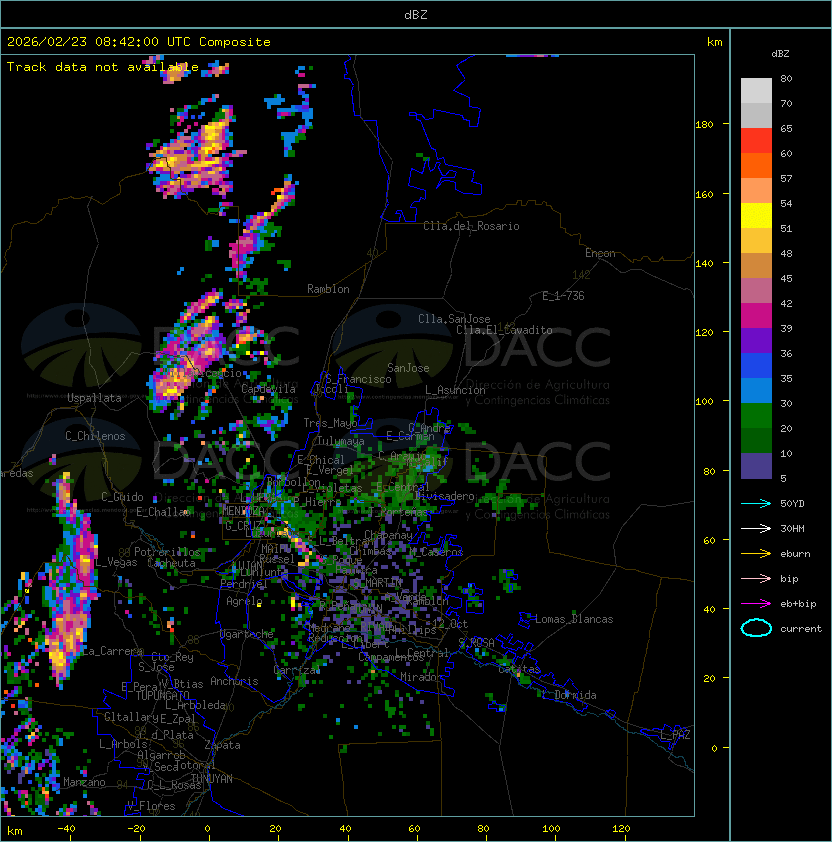Select the purple 39 dBZ swatch
The width and height of the screenshot is (832, 842).
tap(756, 340)
